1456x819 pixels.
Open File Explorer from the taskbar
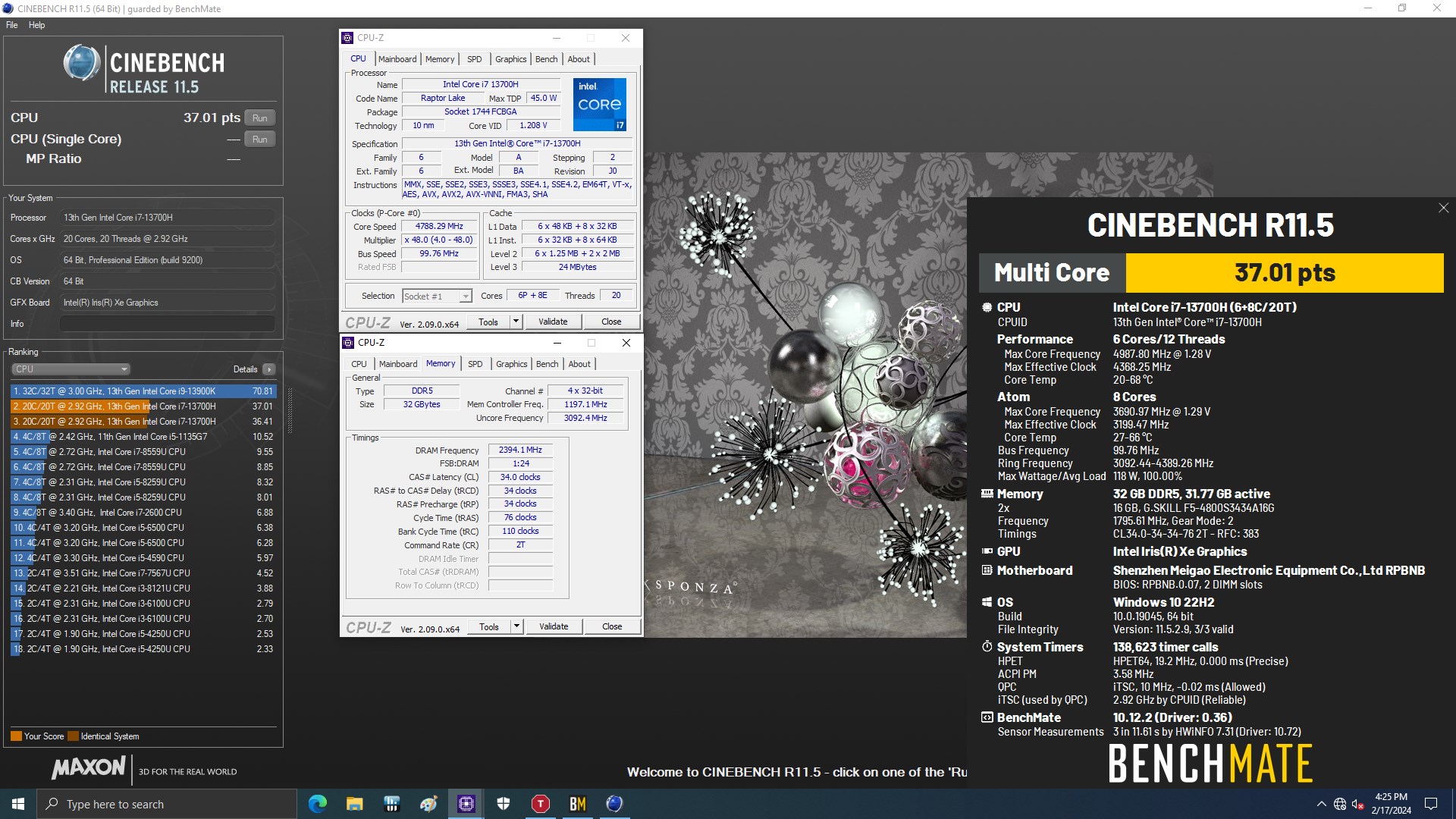point(354,804)
